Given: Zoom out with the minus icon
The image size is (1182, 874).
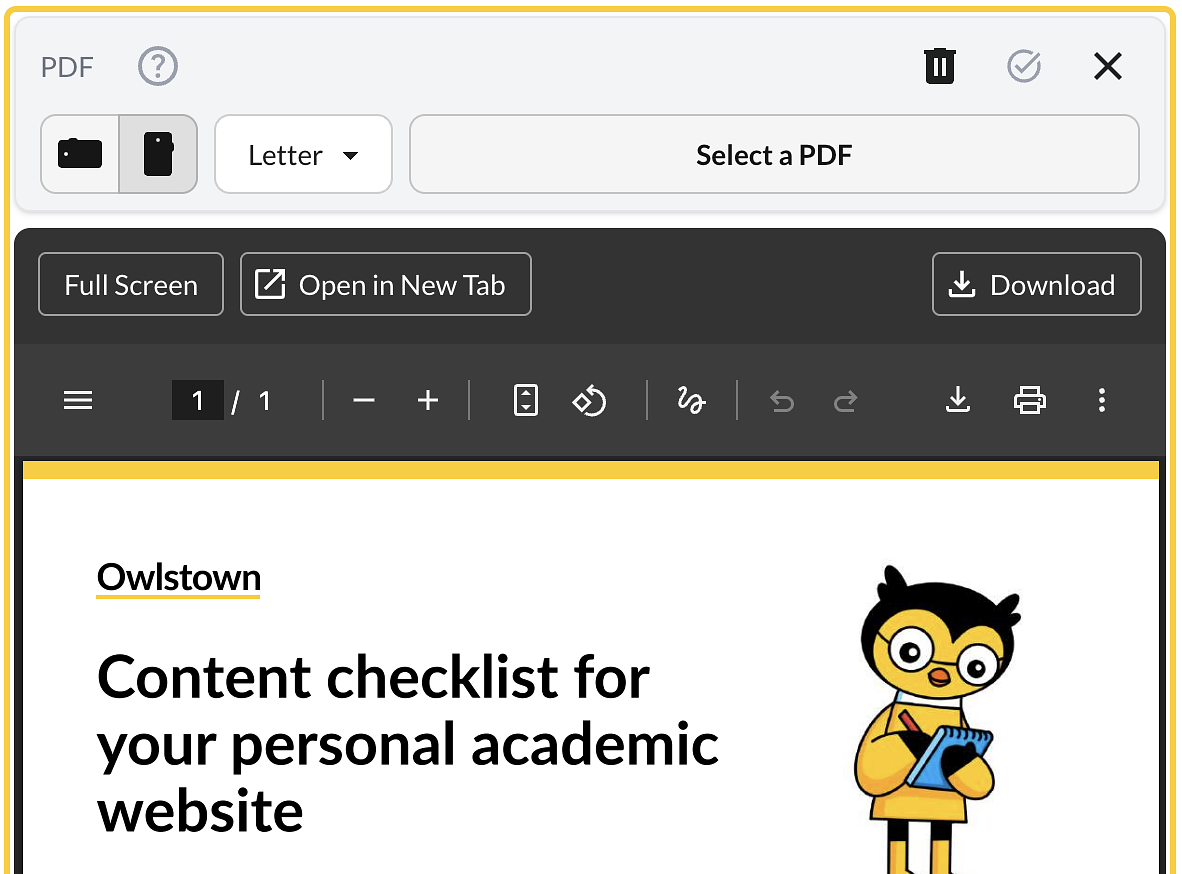Looking at the screenshot, I should (x=364, y=401).
